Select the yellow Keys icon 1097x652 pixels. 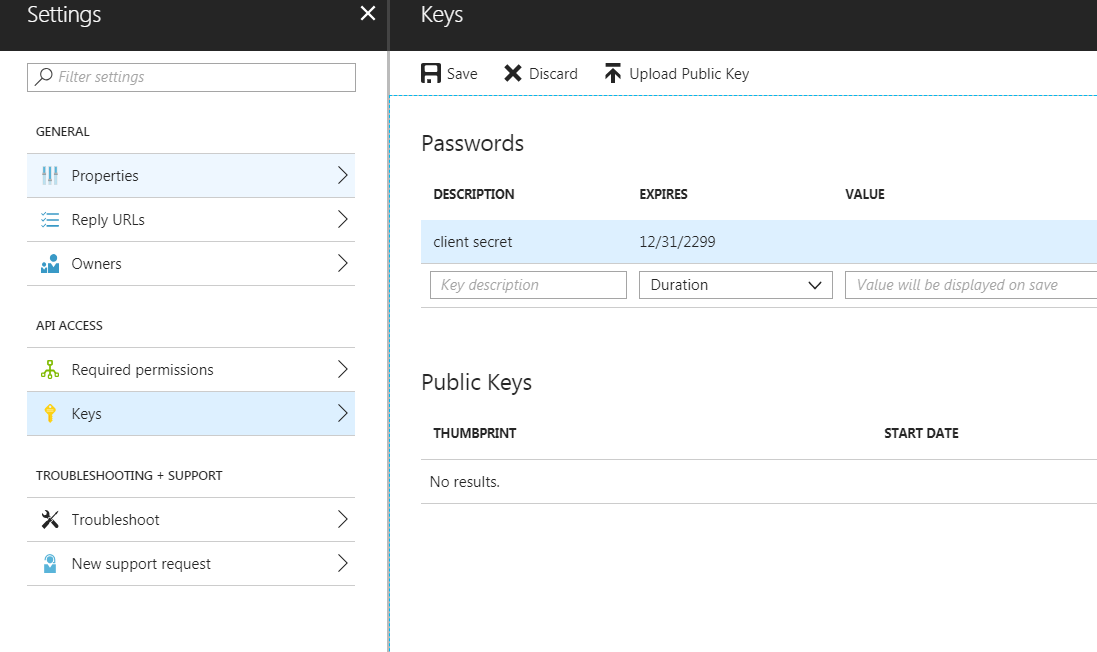pyautogui.click(x=50, y=413)
